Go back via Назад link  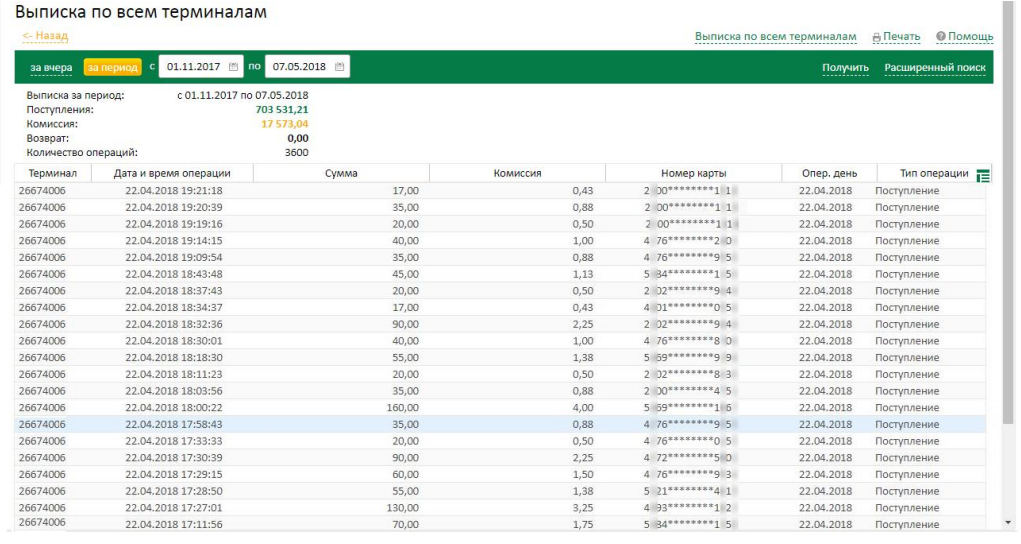coord(45,36)
